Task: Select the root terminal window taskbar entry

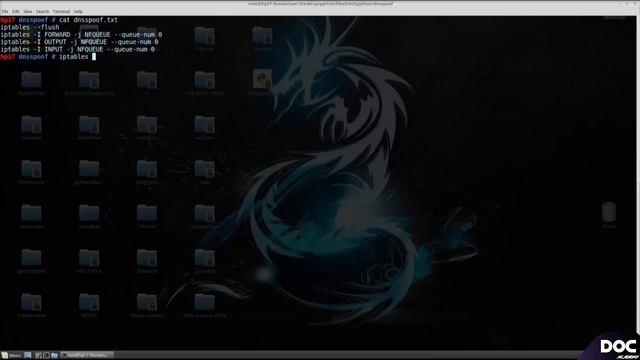Action: click(x=87, y=356)
